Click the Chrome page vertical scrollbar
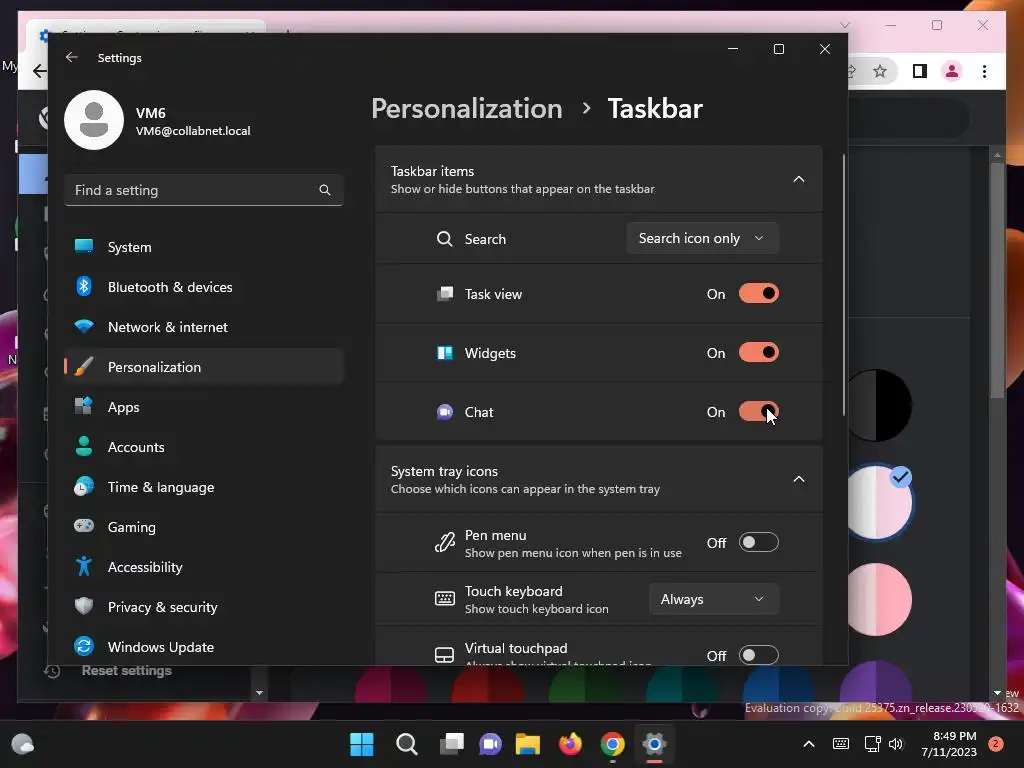Screen dimensions: 1024x768 click(x=997, y=281)
